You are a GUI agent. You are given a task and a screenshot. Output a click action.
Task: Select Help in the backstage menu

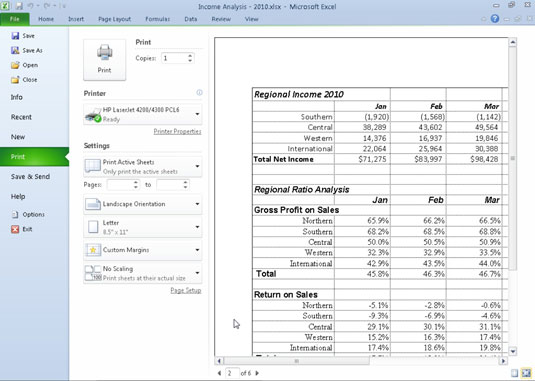(18, 196)
